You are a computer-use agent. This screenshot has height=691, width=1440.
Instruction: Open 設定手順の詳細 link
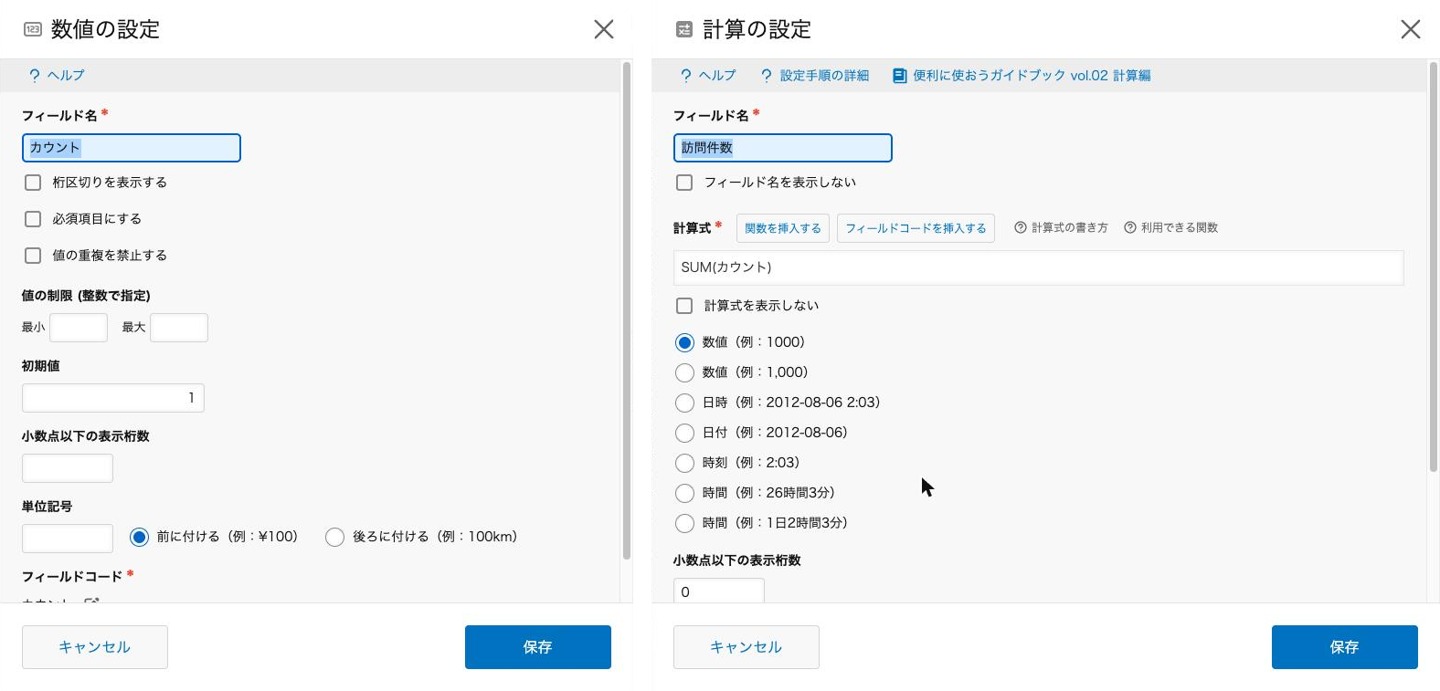(824, 75)
